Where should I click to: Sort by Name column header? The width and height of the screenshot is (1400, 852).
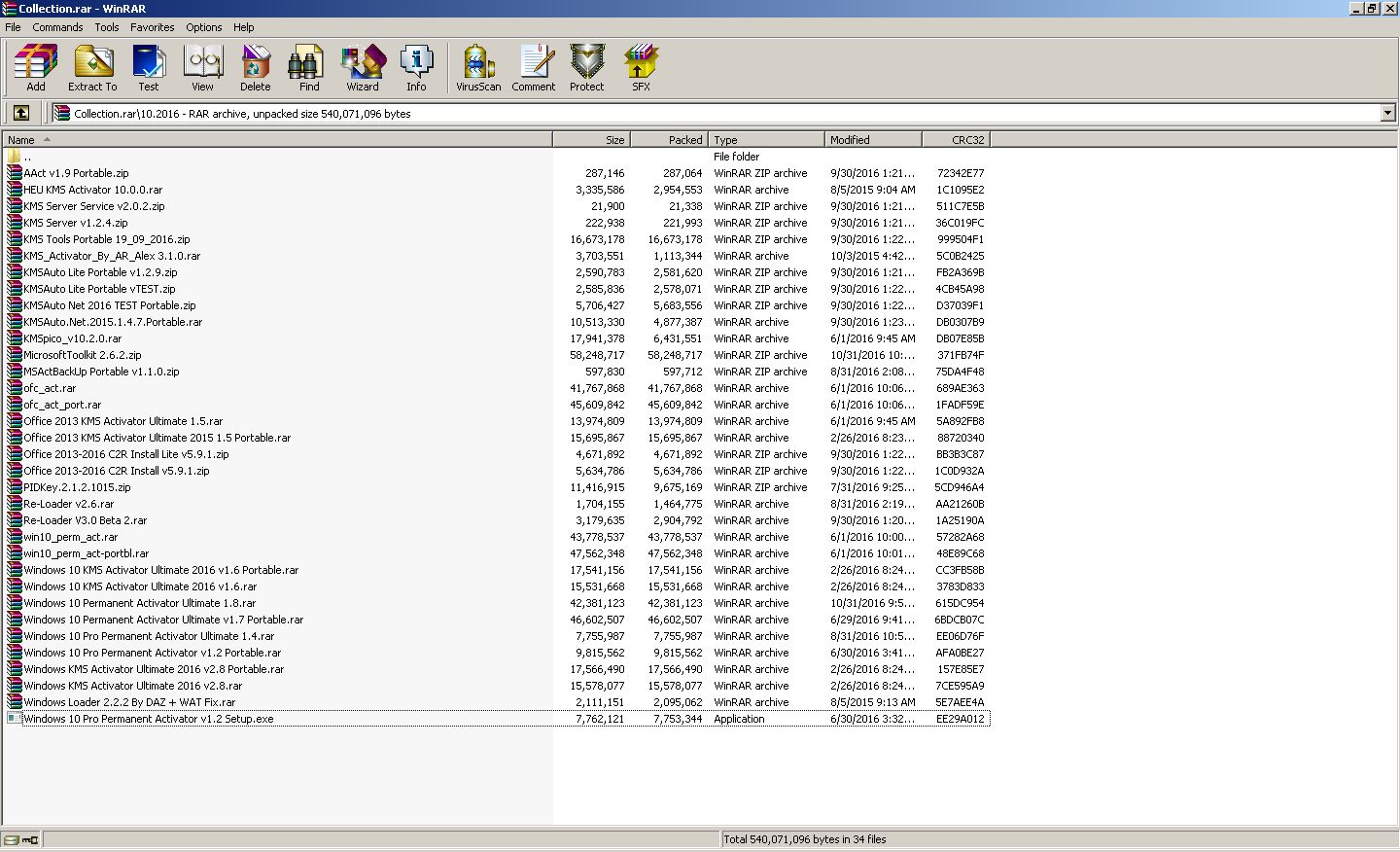click(278, 140)
